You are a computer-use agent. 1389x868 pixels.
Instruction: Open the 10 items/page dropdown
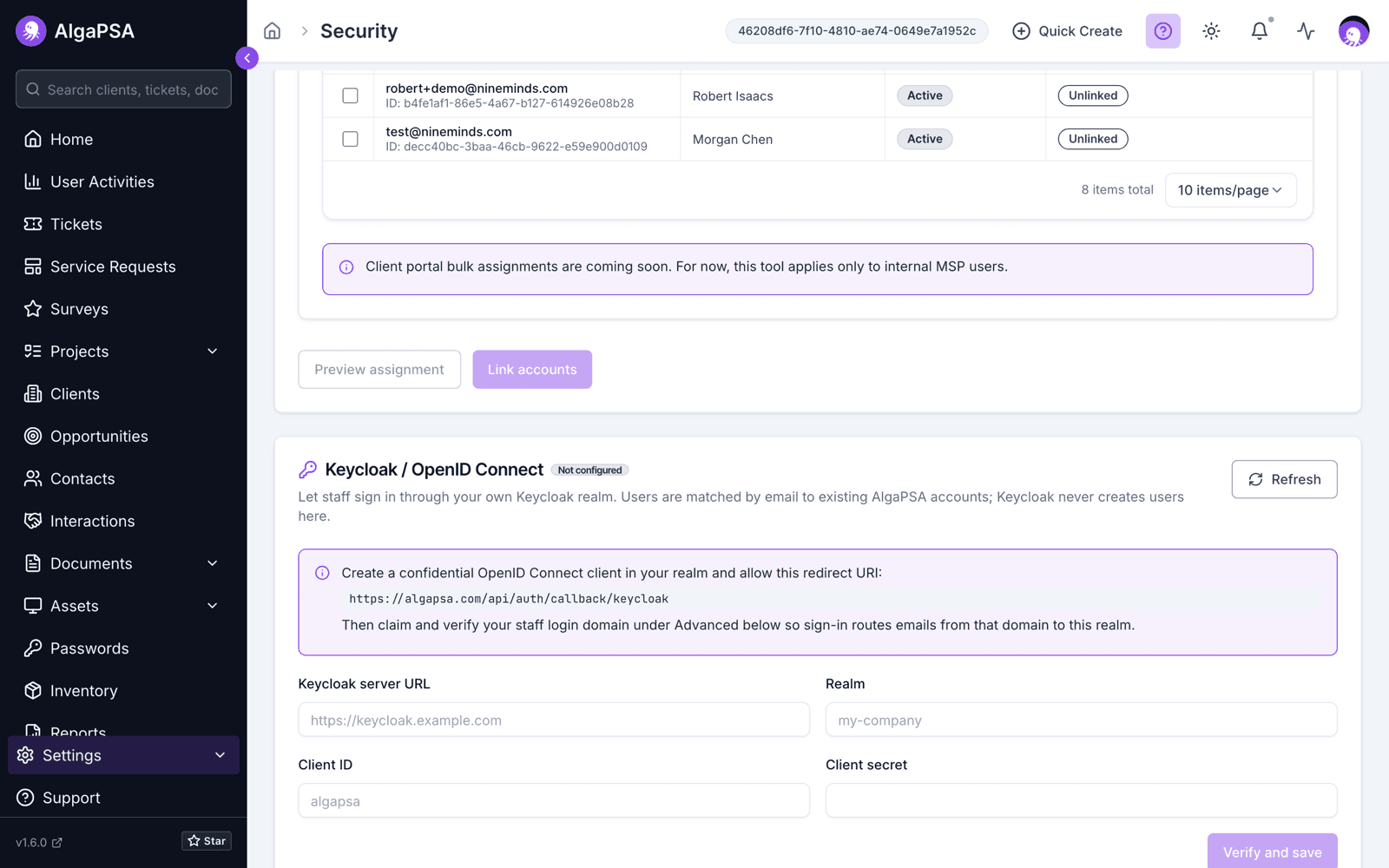(x=1230, y=190)
